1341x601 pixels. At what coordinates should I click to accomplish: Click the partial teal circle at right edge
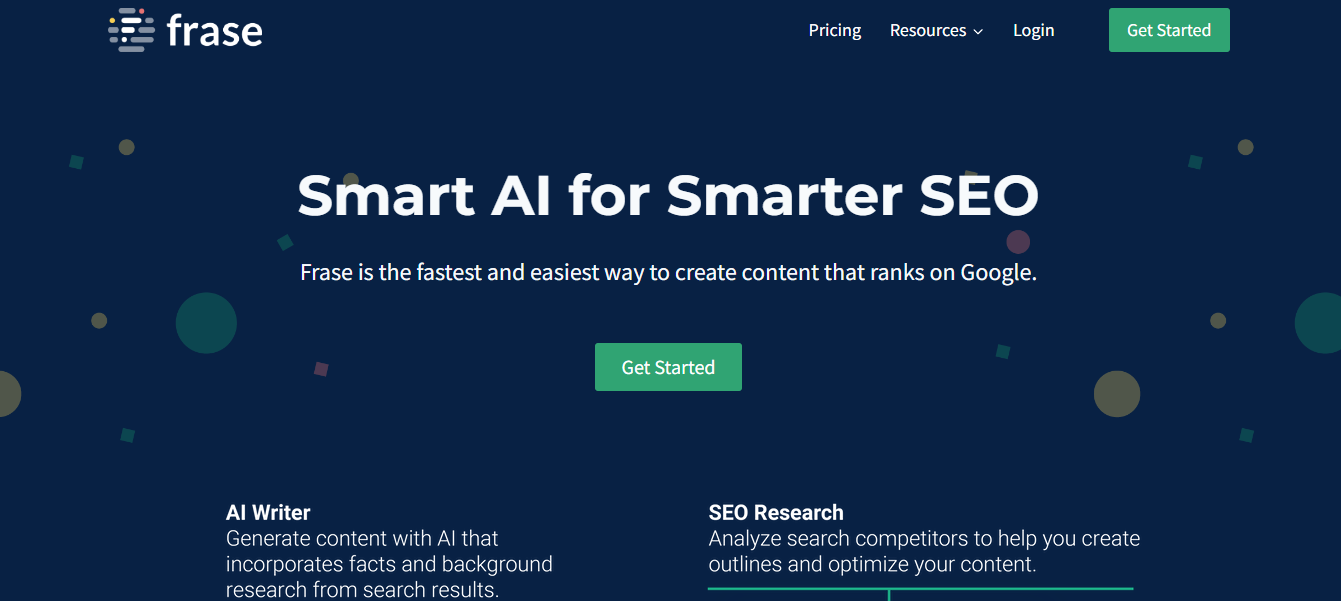coord(1320,323)
